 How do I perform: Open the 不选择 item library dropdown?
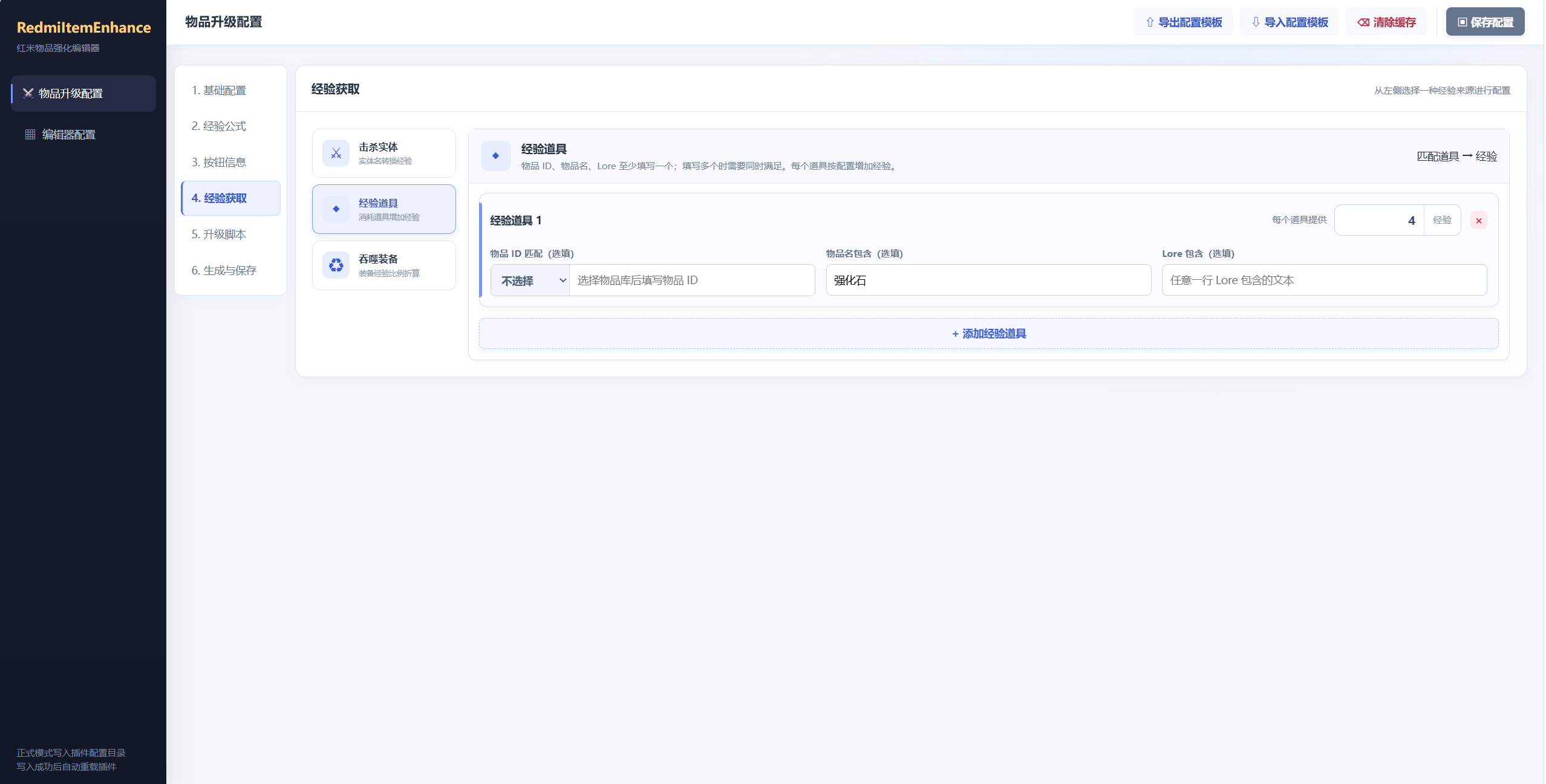530,280
